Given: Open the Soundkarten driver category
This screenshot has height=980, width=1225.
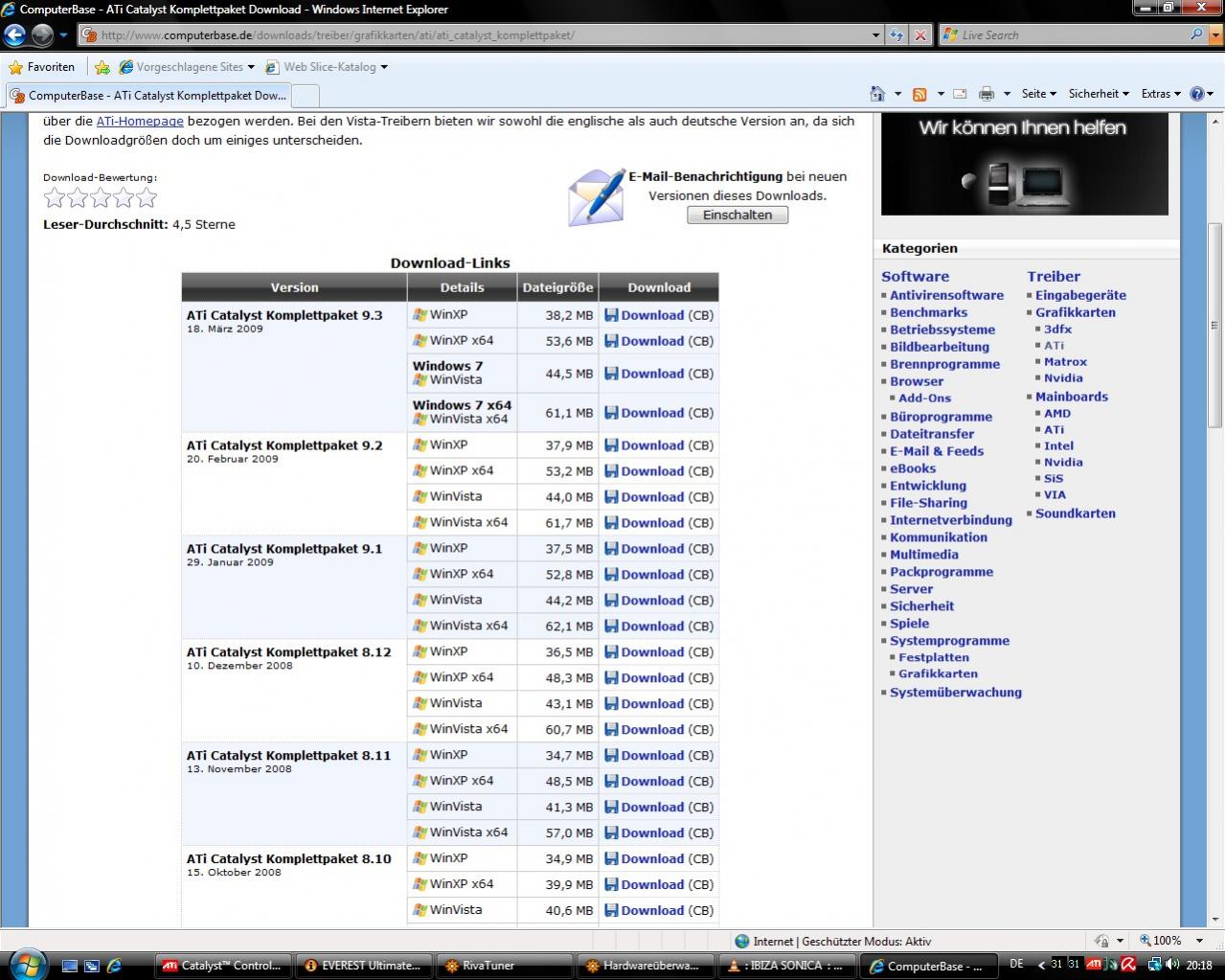Looking at the screenshot, I should point(1076,513).
